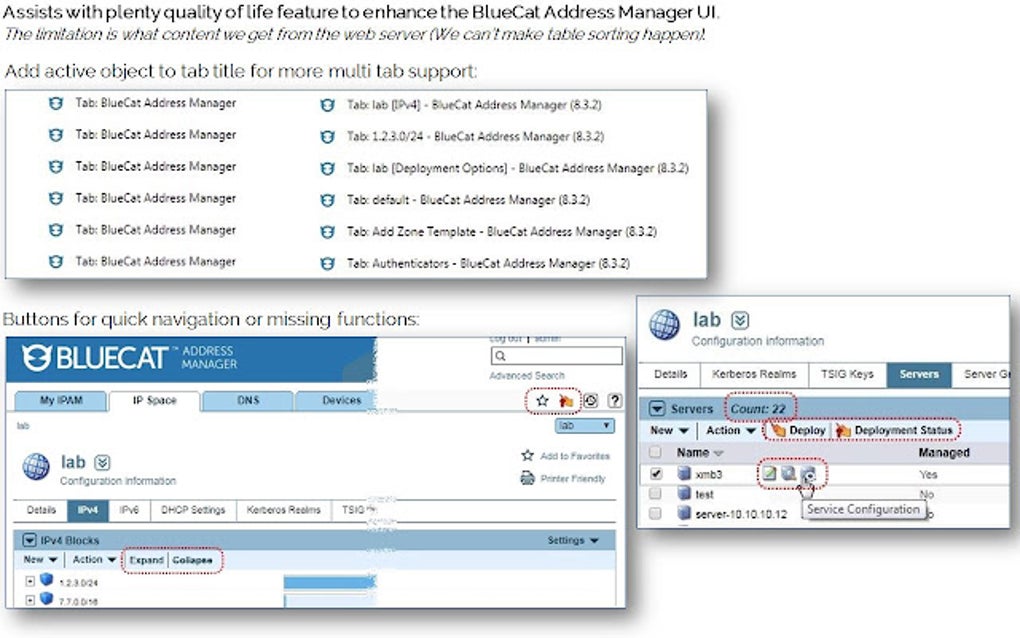Click the Deployment Status button
The height and width of the screenshot is (638, 1020).
(901, 430)
